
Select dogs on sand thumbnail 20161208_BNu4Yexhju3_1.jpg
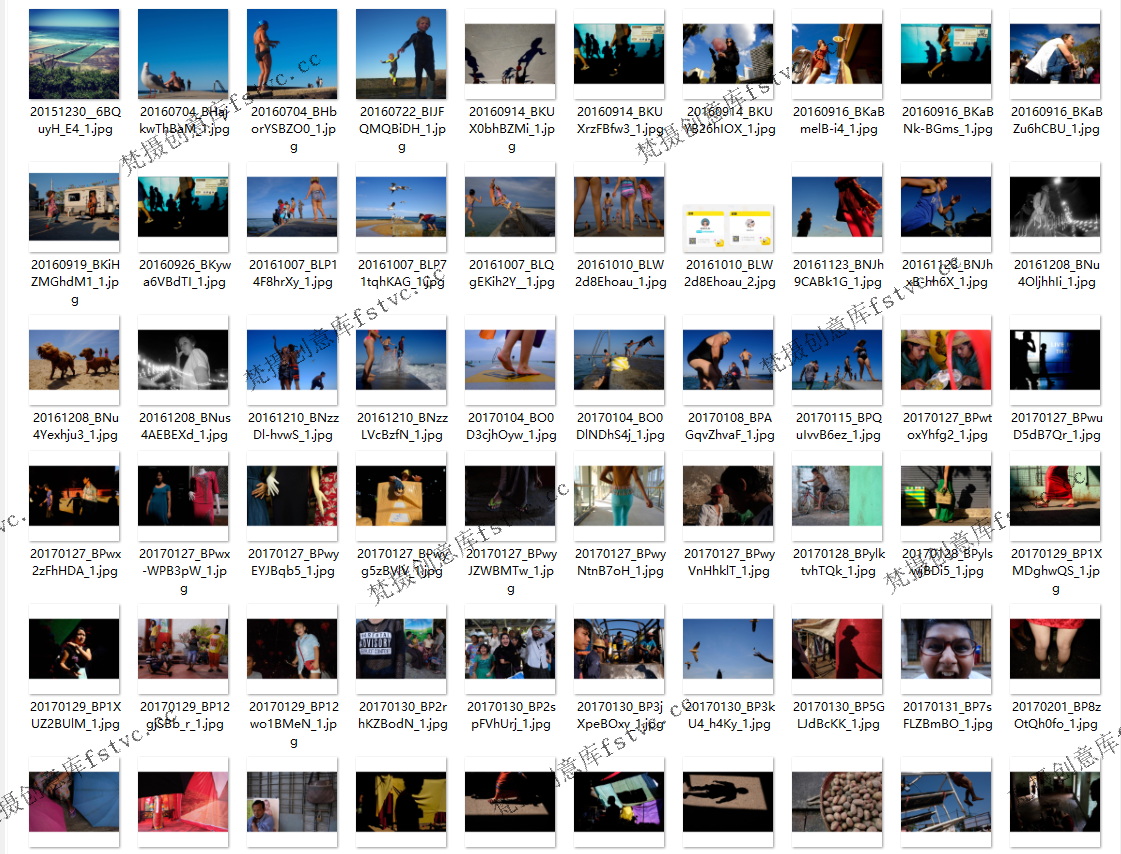[74, 359]
